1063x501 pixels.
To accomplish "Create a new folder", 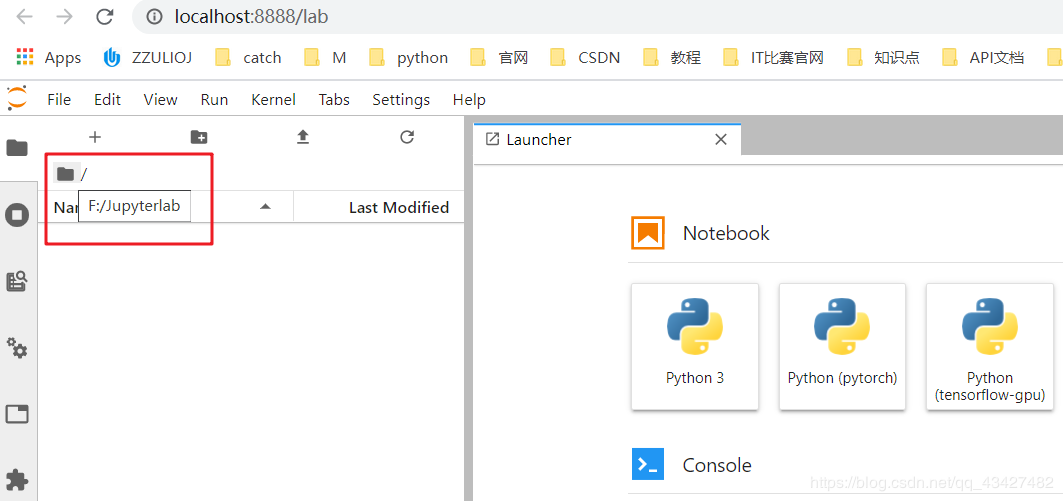I will [x=199, y=137].
